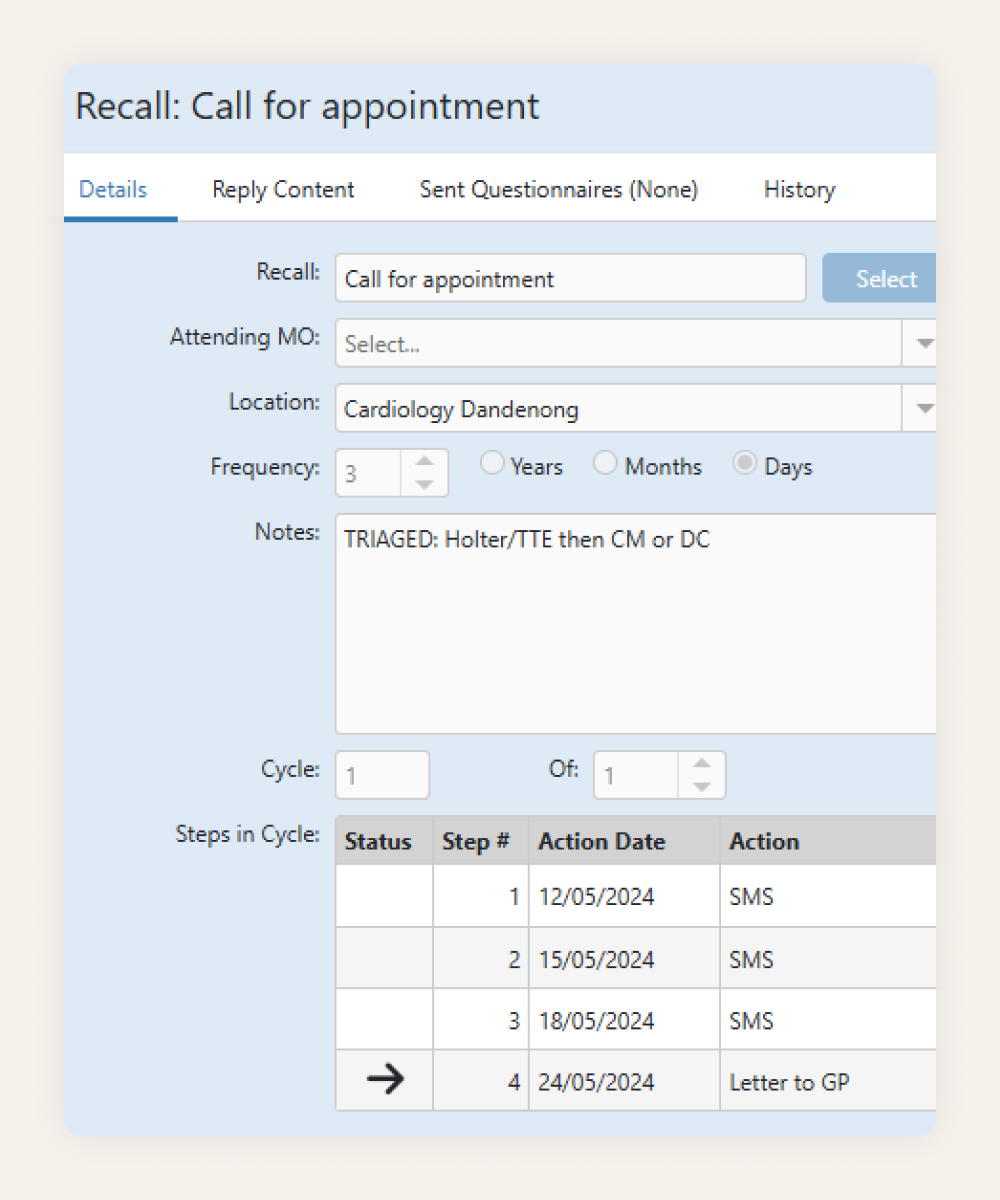Click the Of cycles number field
This screenshot has width=1000, height=1200.
tap(636, 775)
